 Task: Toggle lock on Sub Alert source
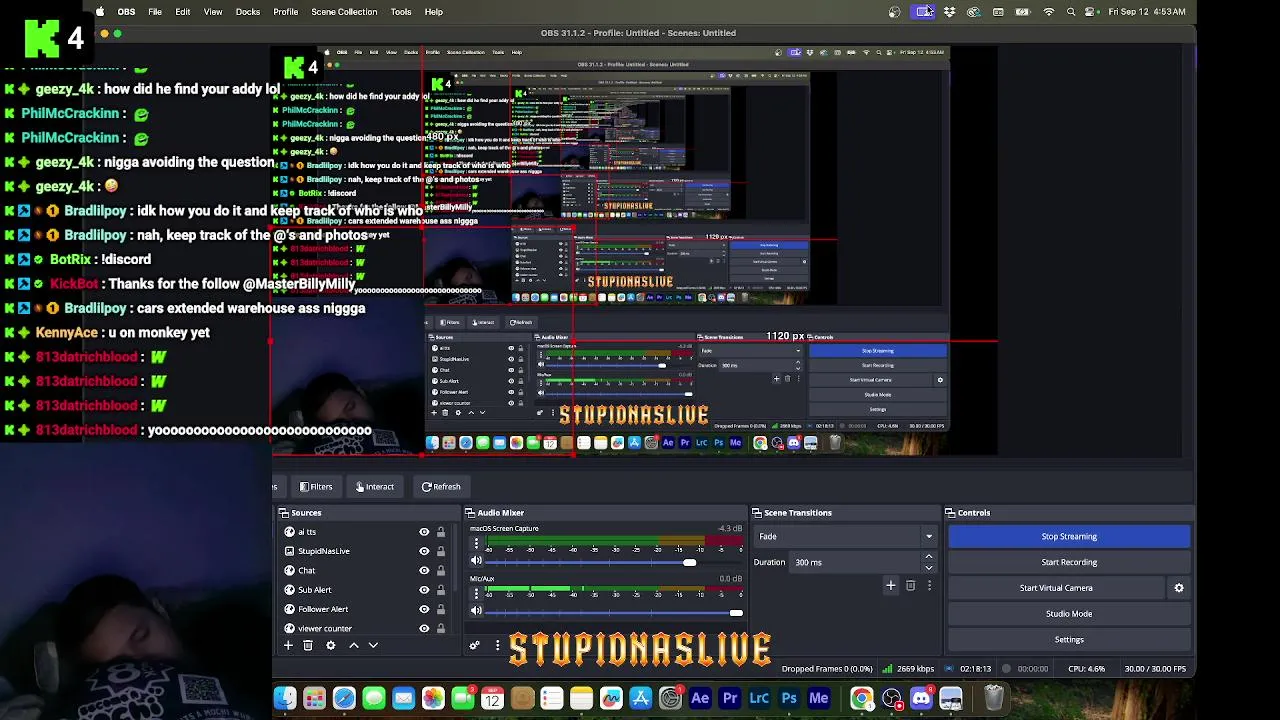[440, 590]
